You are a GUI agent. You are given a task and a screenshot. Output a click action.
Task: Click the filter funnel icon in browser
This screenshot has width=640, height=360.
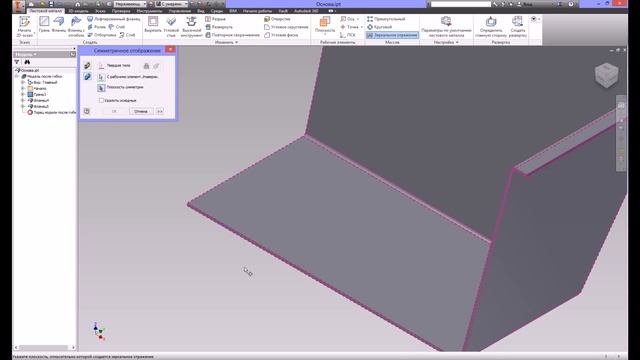click(17, 62)
